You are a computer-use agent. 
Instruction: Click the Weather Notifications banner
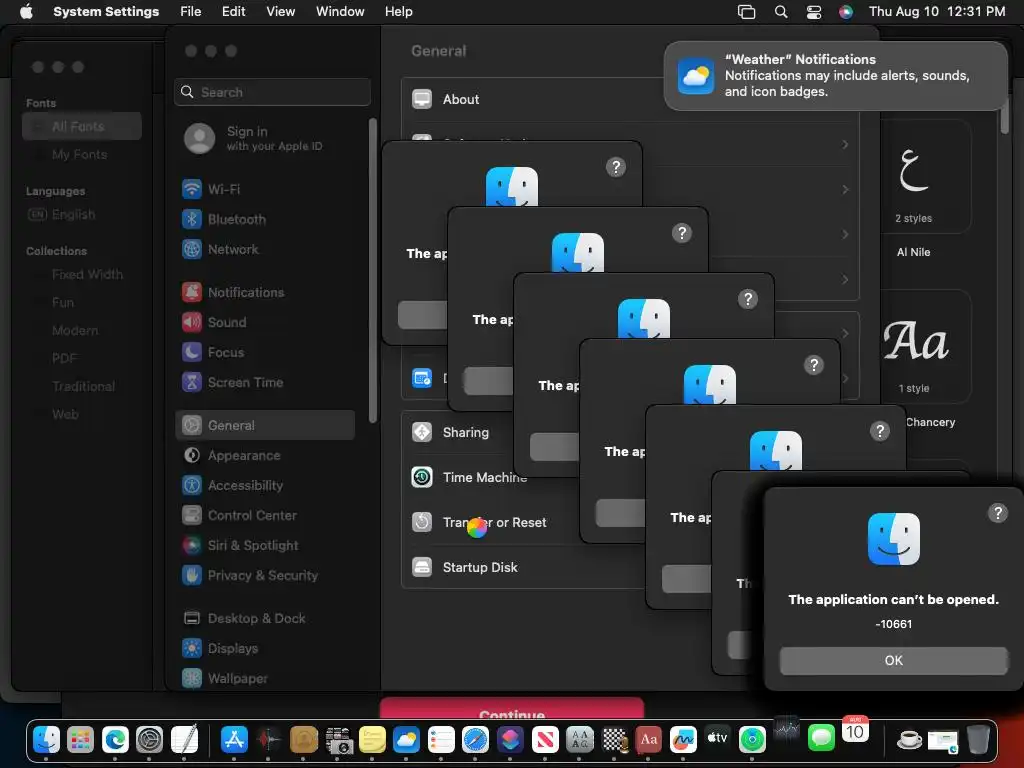point(835,76)
